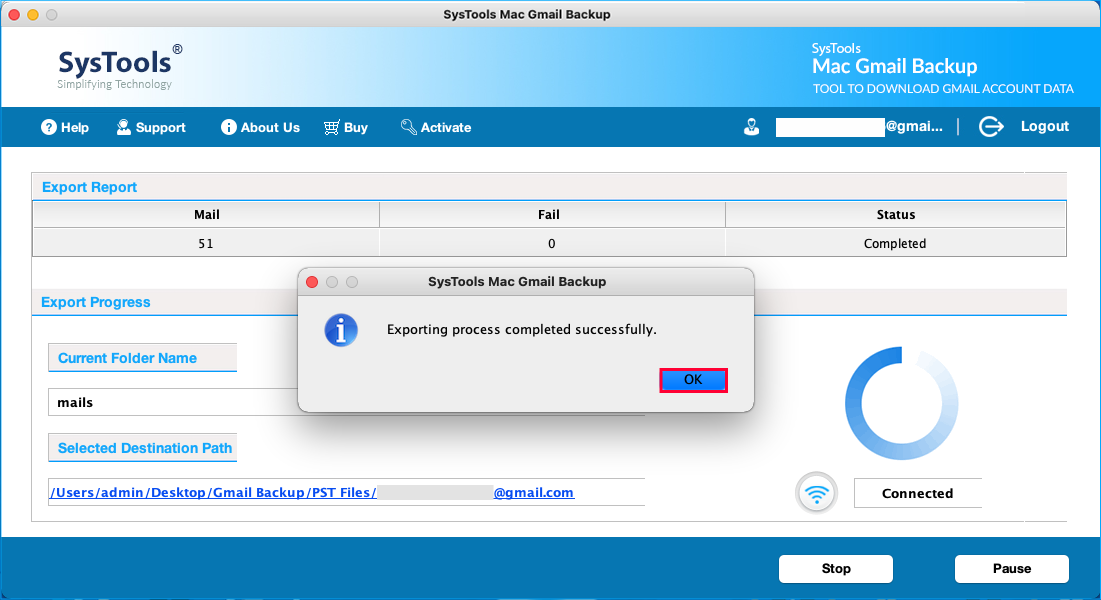Close the dialog with the red button
This screenshot has width=1101, height=600.
[312, 282]
